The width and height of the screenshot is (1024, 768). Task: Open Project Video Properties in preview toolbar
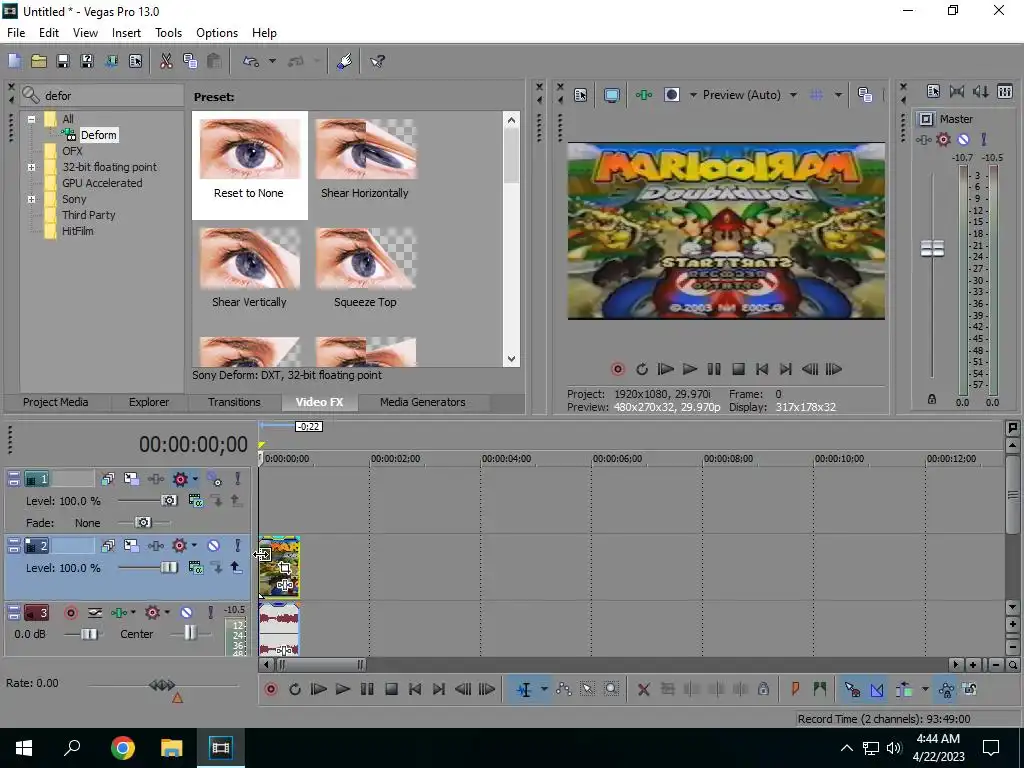[x=581, y=95]
